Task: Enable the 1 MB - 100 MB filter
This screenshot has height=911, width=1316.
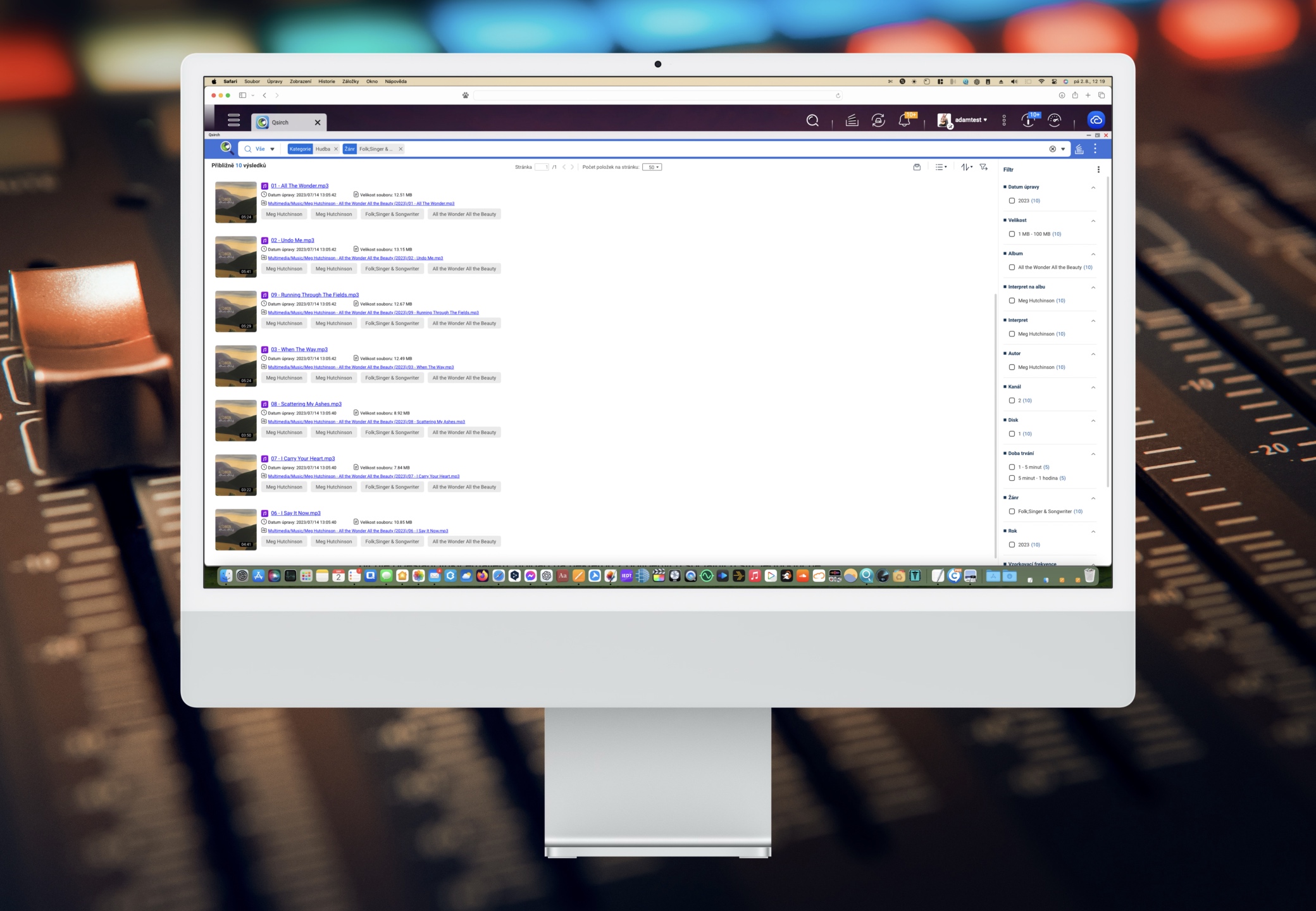Action: pyautogui.click(x=1012, y=234)
